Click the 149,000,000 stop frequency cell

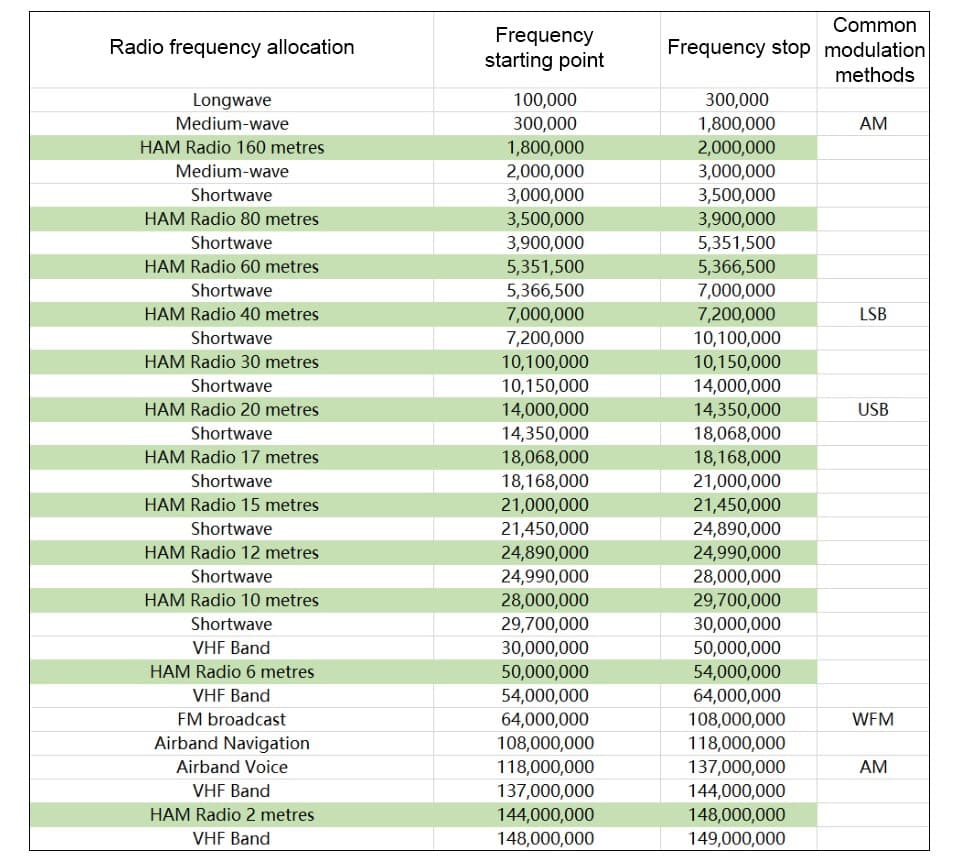click(737, 838)
